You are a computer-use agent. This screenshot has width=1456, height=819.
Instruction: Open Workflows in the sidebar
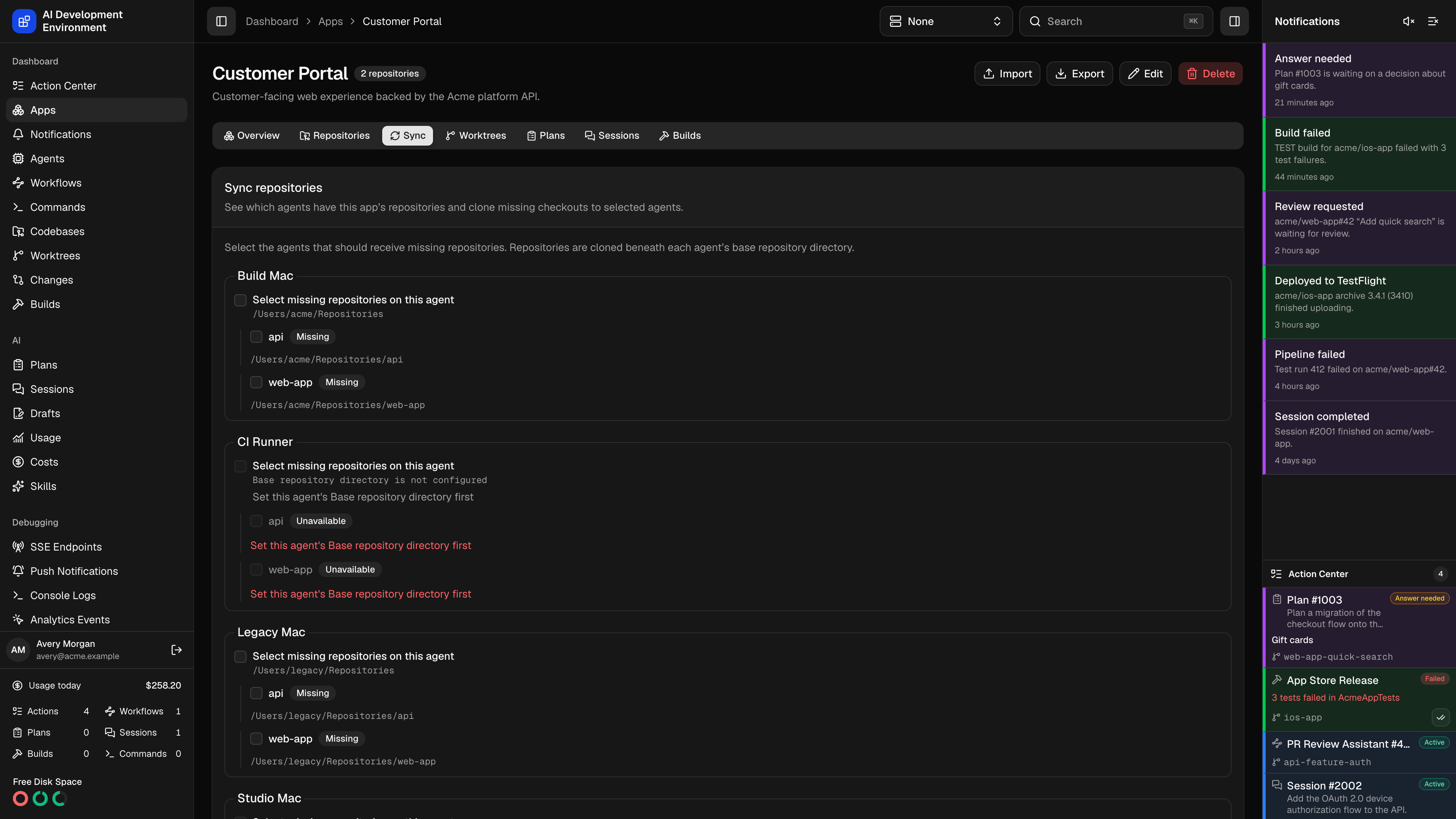click(96, 183)
